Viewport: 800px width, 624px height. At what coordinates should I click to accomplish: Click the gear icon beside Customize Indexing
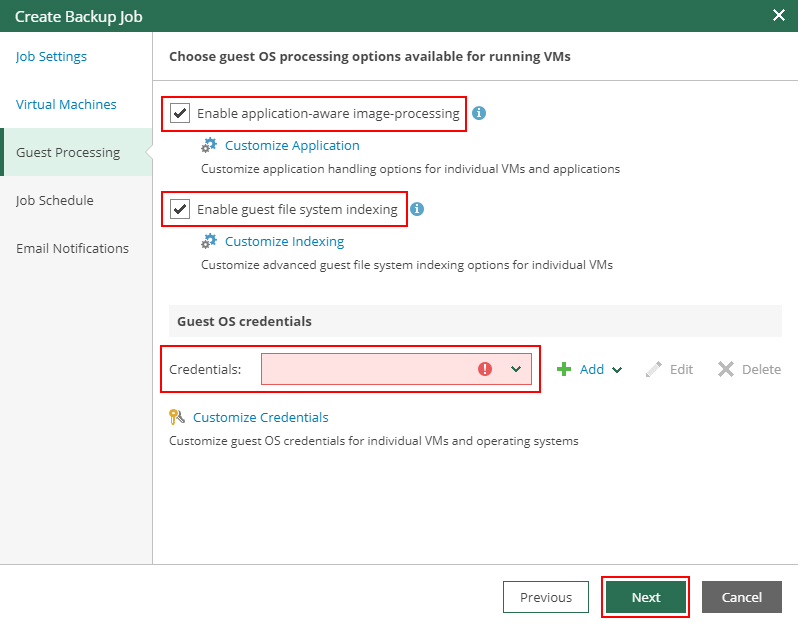coord(209,242)
